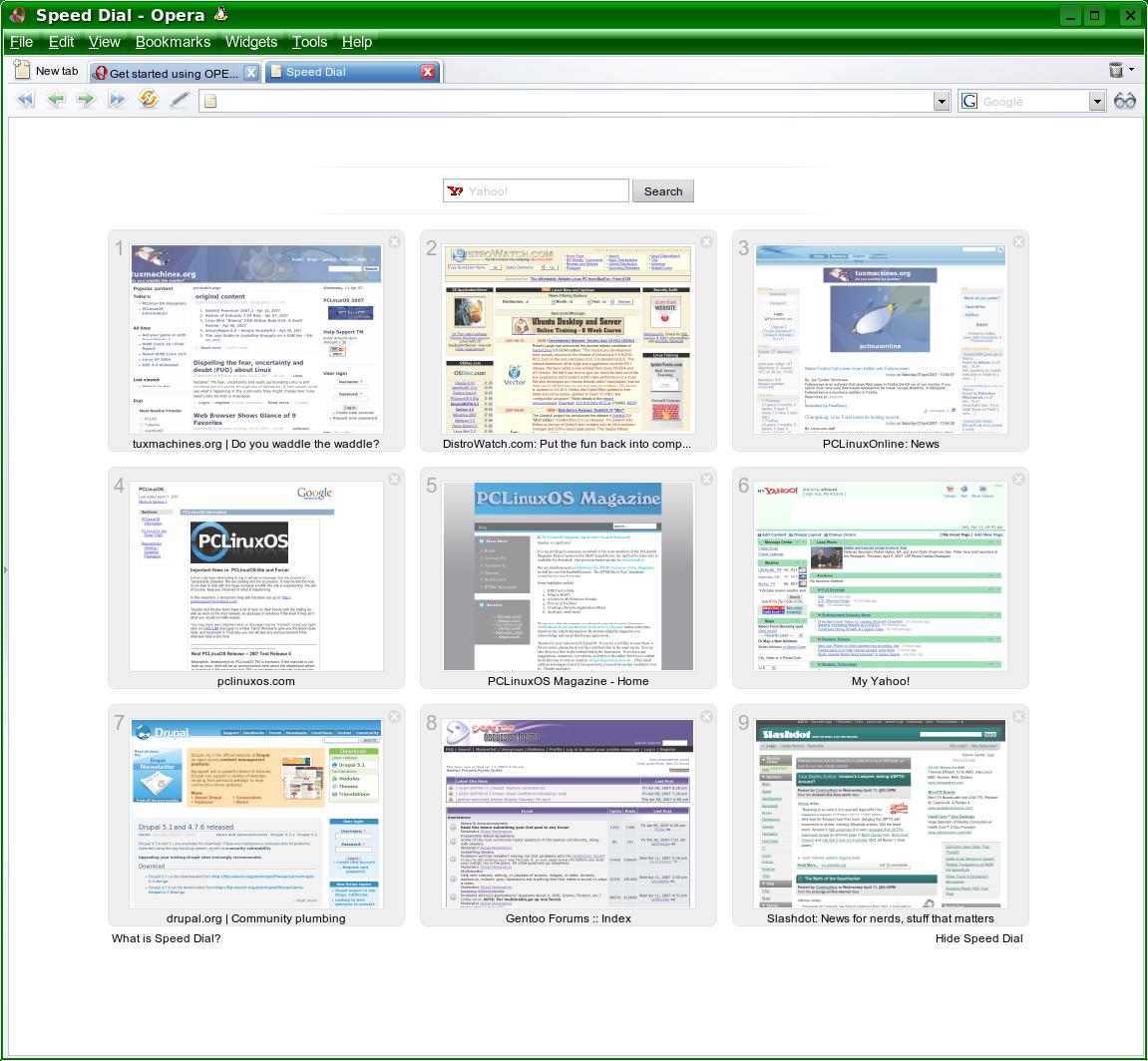
Task: Click the Fast Forward button
Action: point(117,100)
